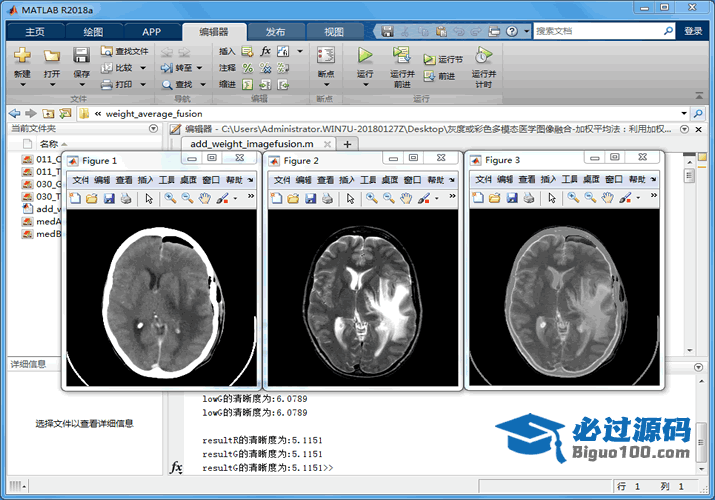Image resolution: width=715 pixels, height=500 pixels.
Task: Click the search documentation field
Action: (598, 31)
